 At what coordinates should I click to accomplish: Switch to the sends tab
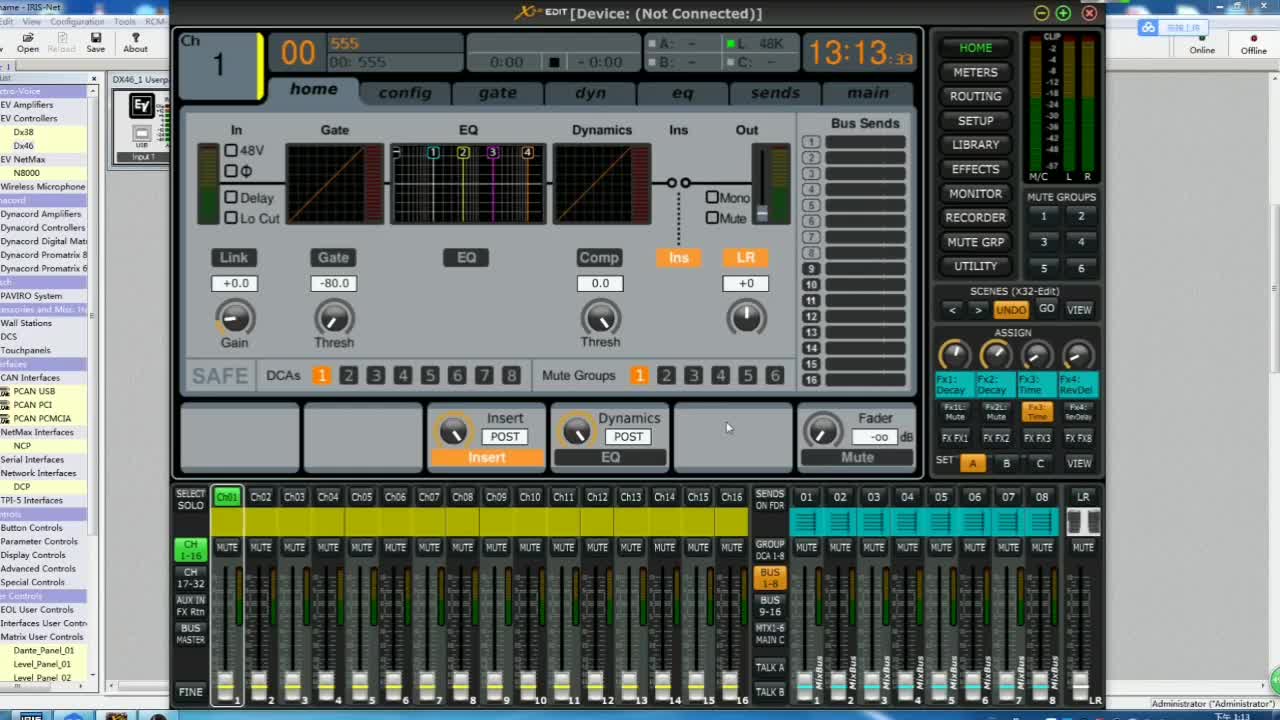(x=775, y=93)
